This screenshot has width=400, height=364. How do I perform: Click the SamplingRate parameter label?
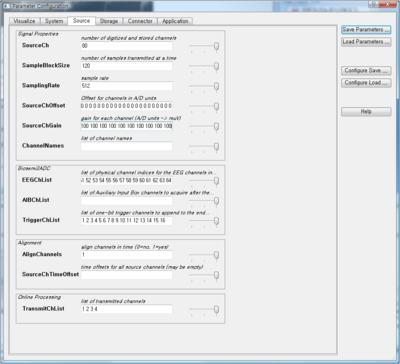(41, 85)
